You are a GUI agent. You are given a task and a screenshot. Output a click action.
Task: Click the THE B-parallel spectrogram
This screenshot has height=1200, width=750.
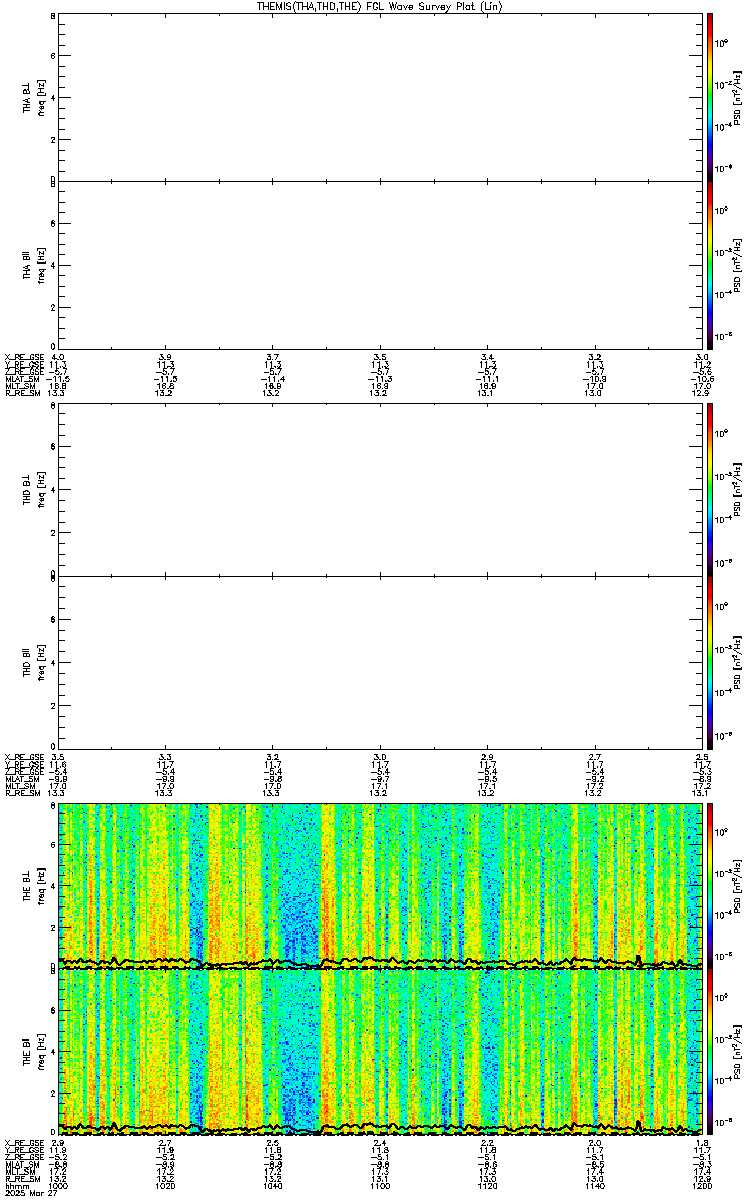pos(380,1053)
